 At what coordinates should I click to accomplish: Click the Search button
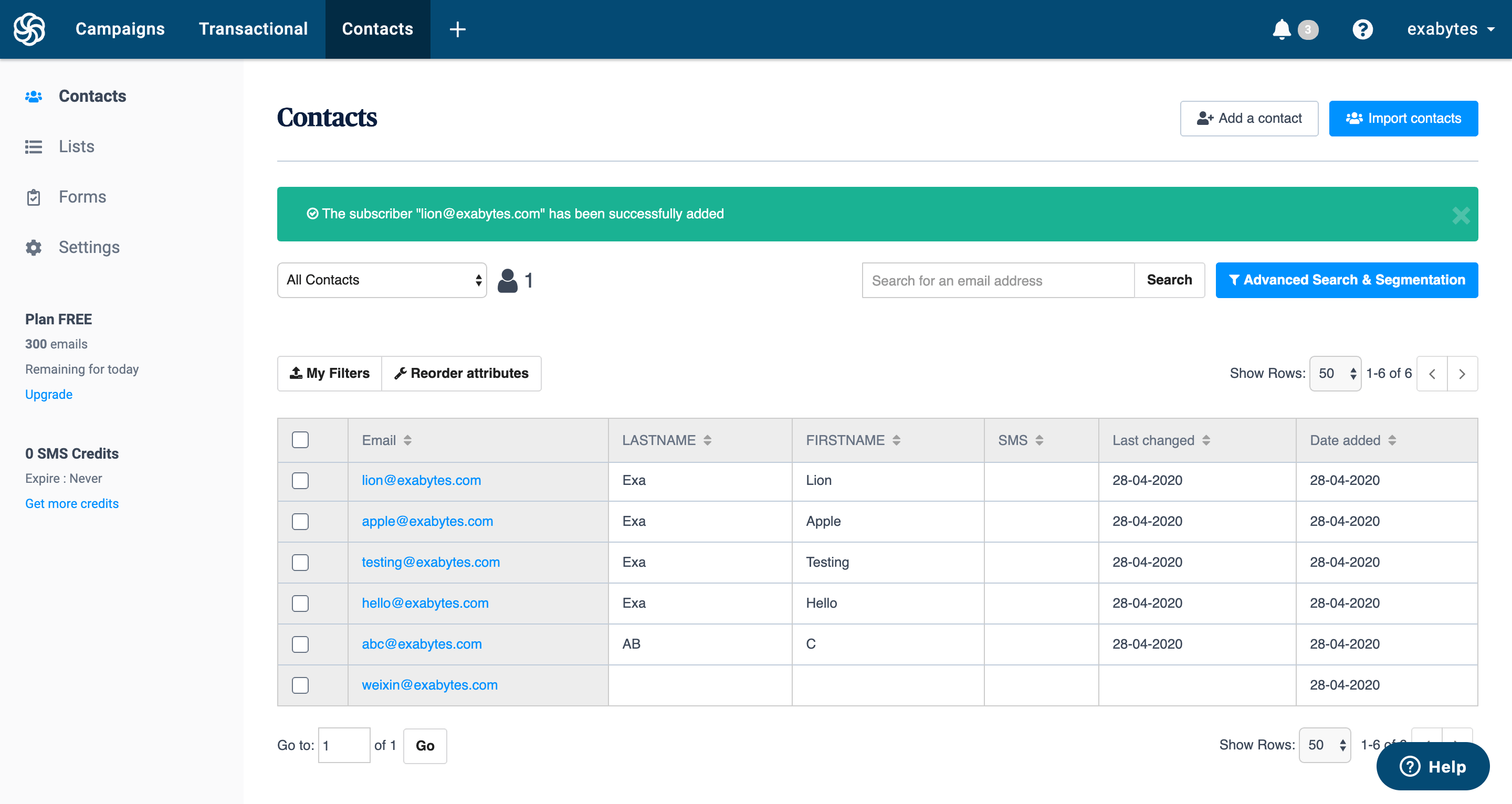[x=1169, y=280]
